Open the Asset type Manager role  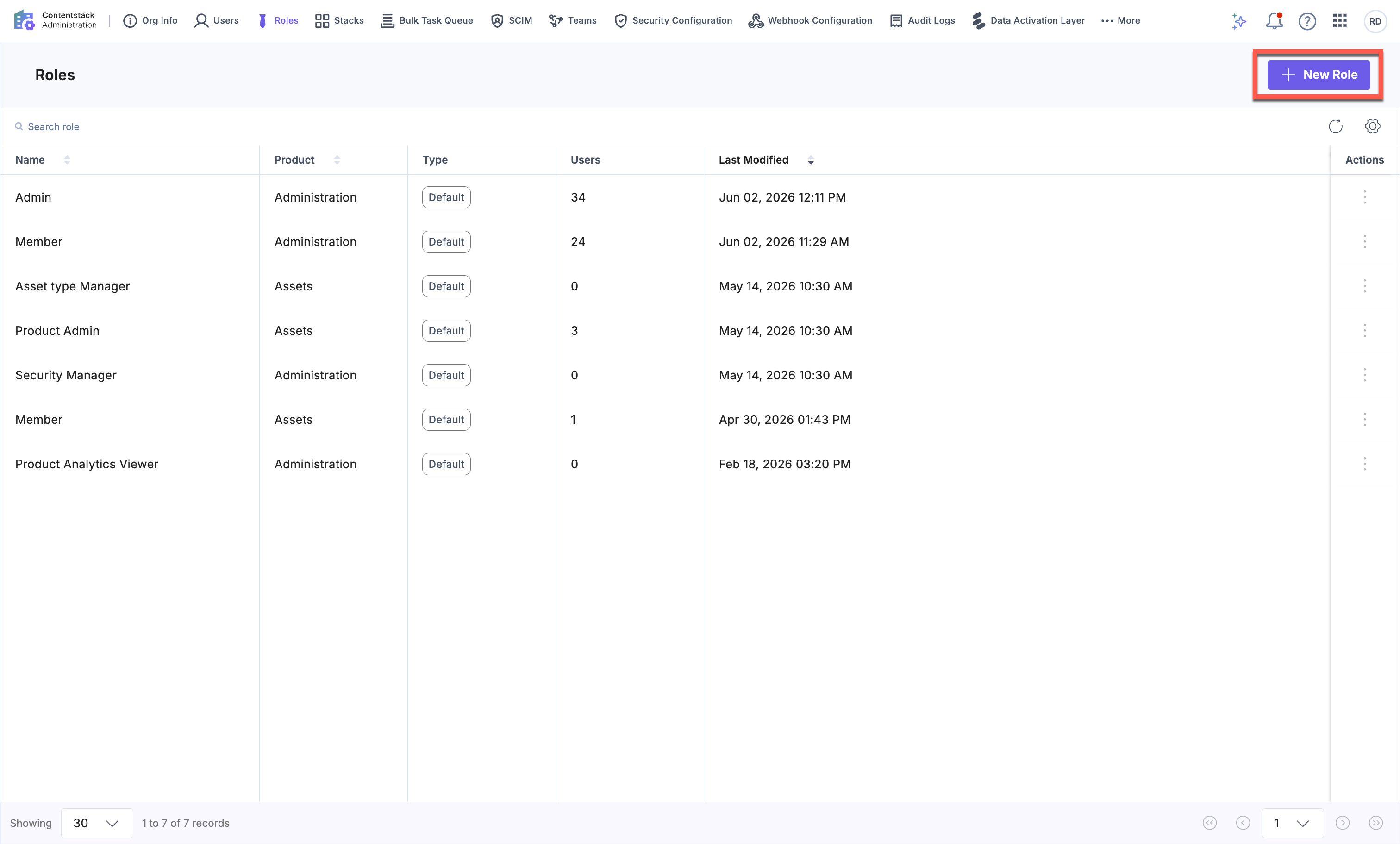[x=73, y=286]
